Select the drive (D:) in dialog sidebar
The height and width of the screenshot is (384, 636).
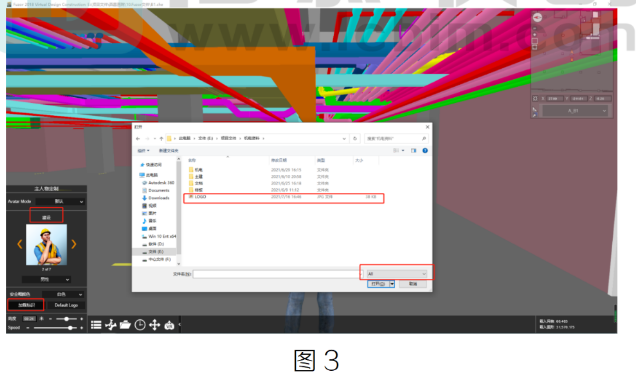[153, 244]
